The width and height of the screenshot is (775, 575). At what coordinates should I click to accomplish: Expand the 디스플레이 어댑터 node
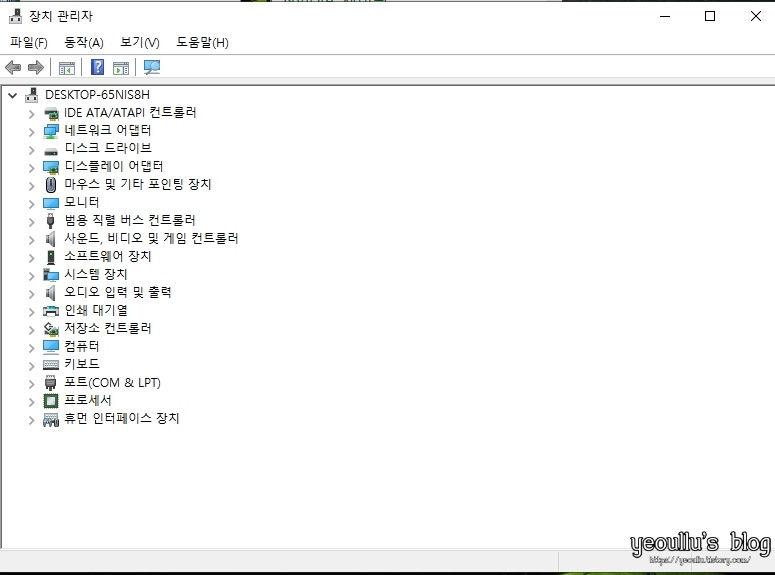pos(32,168)
